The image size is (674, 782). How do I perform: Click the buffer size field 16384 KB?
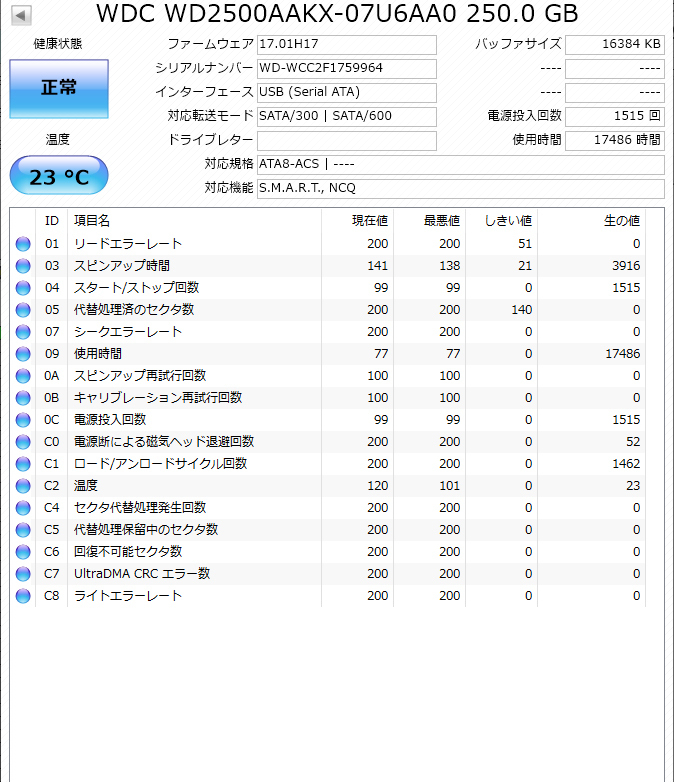point(615,44)
